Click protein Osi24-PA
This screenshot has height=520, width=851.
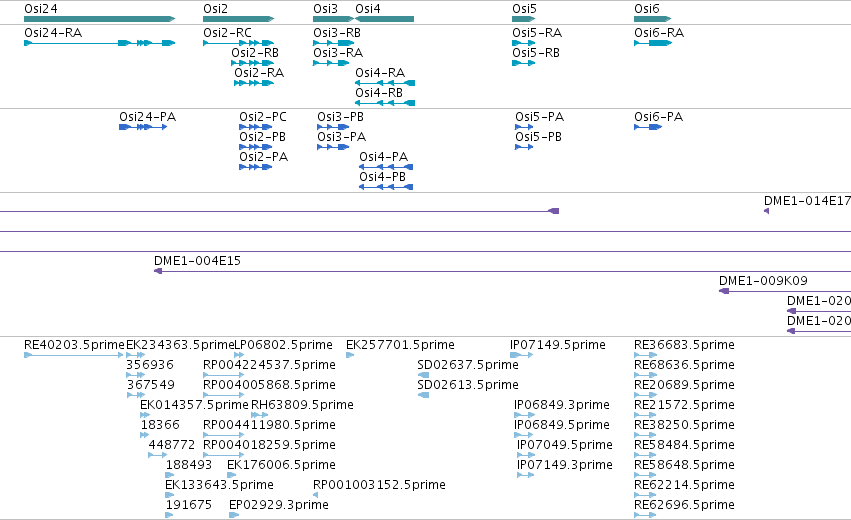[143, 127]
